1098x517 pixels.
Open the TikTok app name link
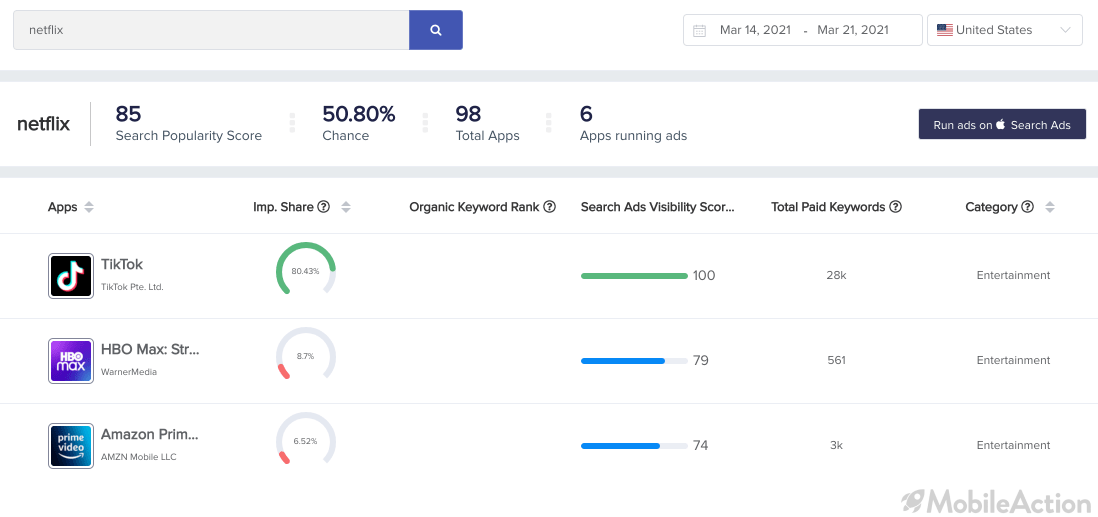tap(122, 265)
